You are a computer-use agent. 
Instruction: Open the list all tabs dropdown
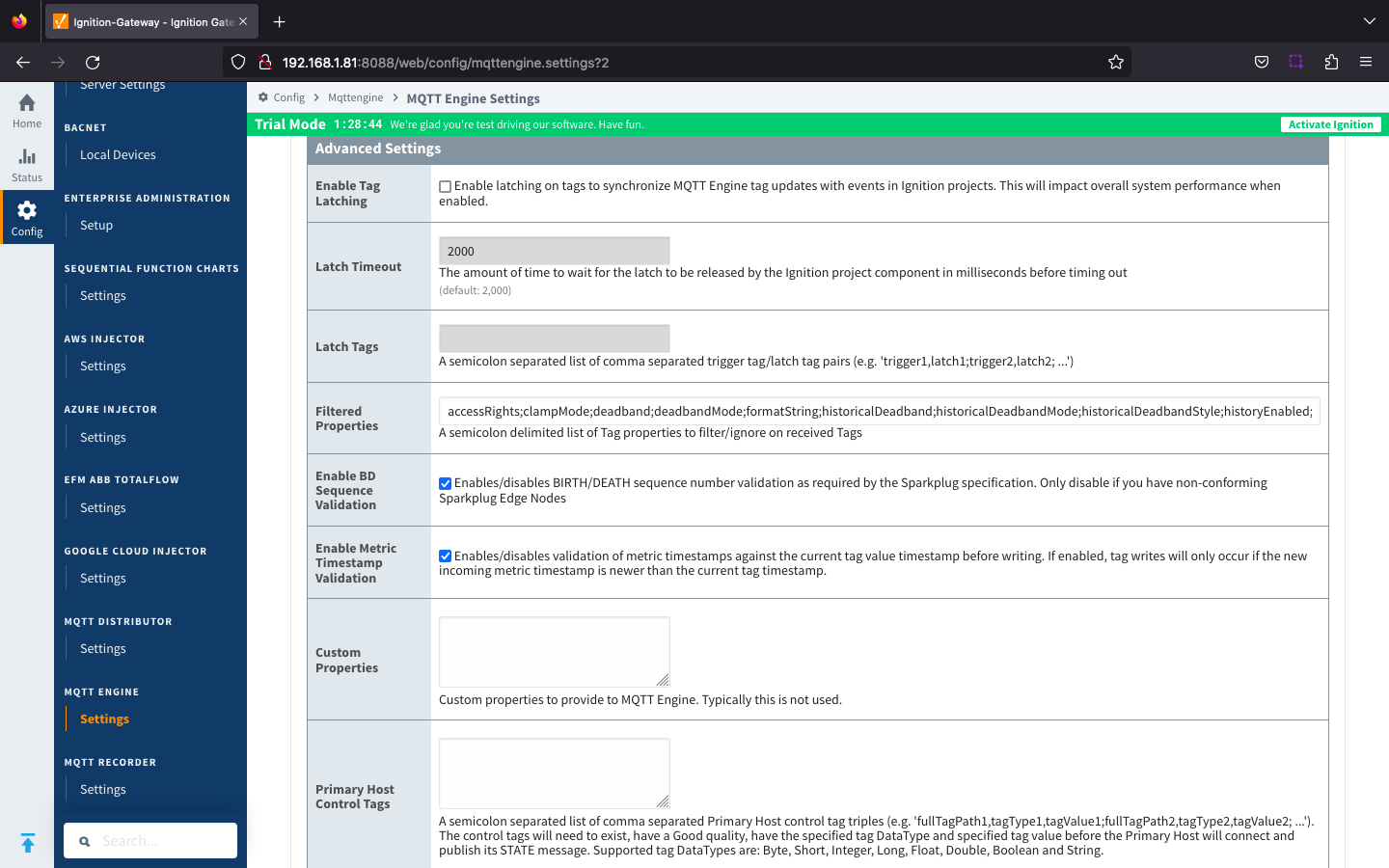(x=1369, y=21)
